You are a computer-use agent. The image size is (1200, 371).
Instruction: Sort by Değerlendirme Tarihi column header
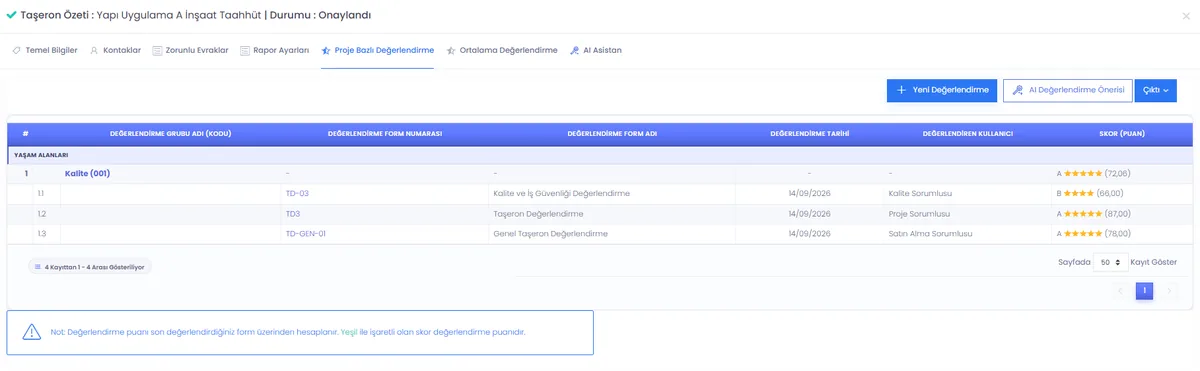[810, 133]
